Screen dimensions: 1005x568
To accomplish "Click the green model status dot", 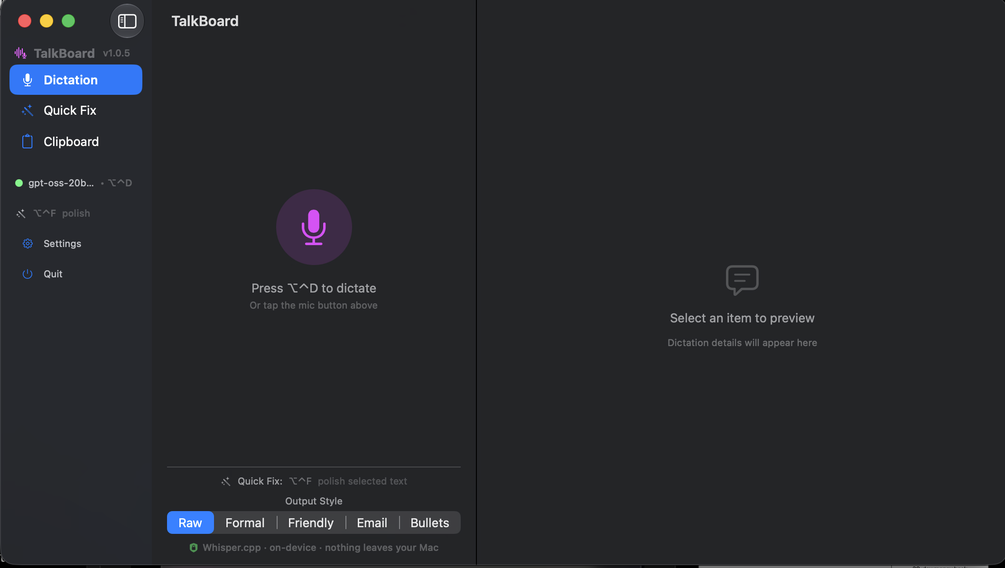I will click(19, 183).
